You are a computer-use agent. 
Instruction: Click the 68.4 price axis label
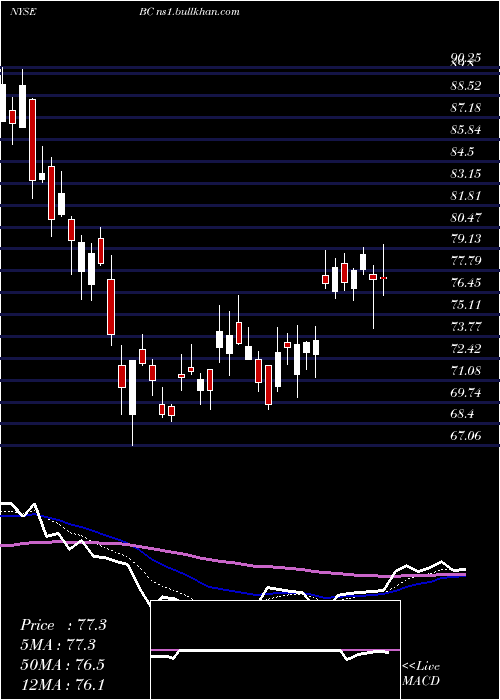462,414
